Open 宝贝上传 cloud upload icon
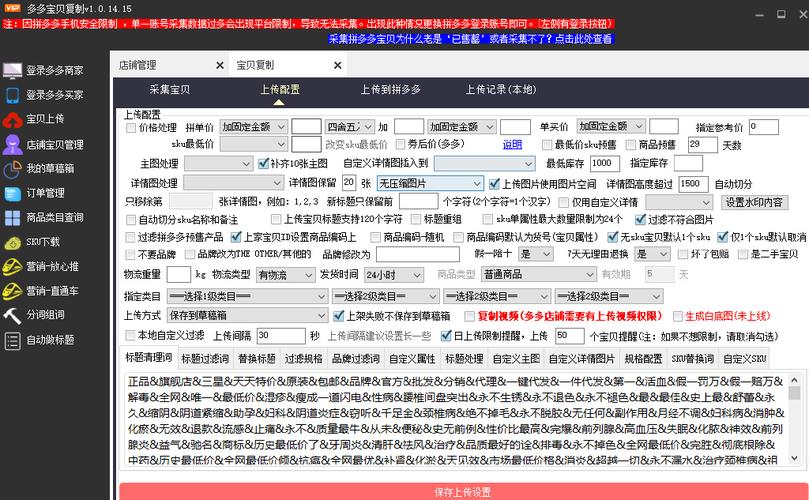Image resolution: width=809 pixels, height=500 pixels. pos(12,119)
